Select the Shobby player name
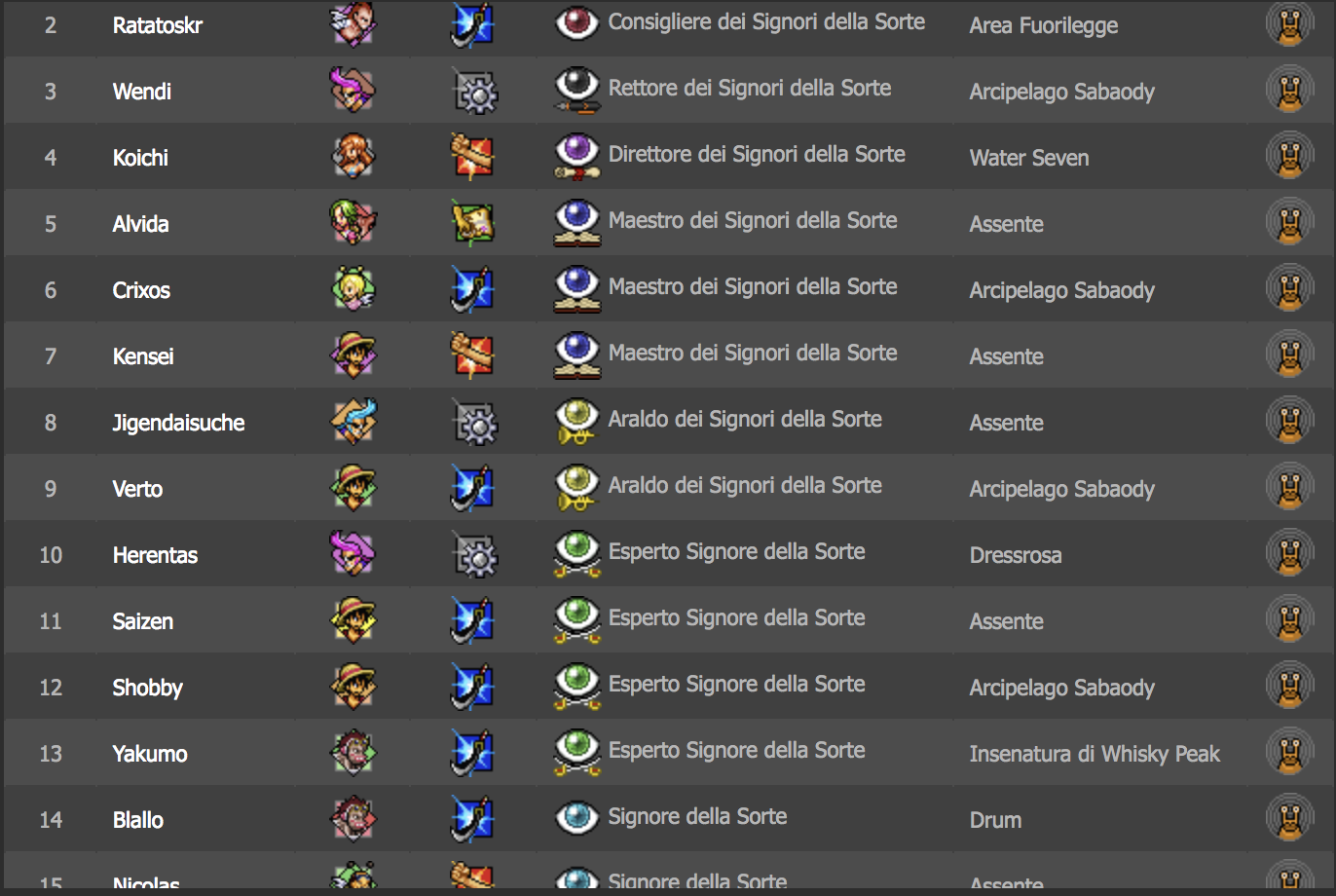1336x896 pixels. 147,688
